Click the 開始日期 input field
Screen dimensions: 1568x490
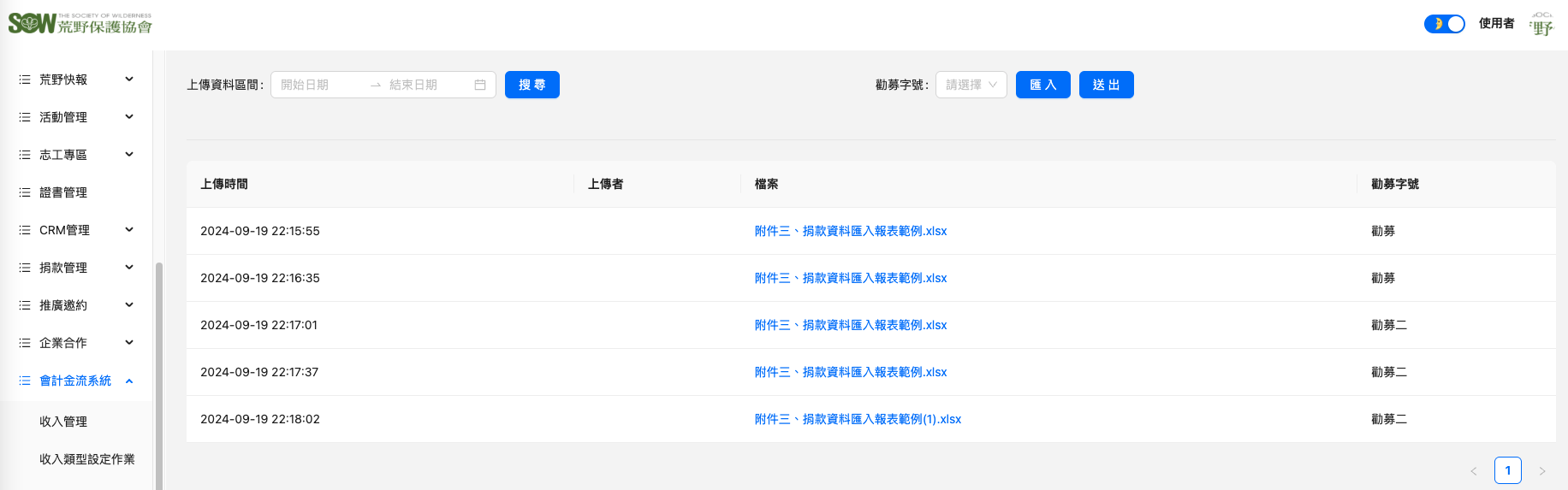click(317, 85)
